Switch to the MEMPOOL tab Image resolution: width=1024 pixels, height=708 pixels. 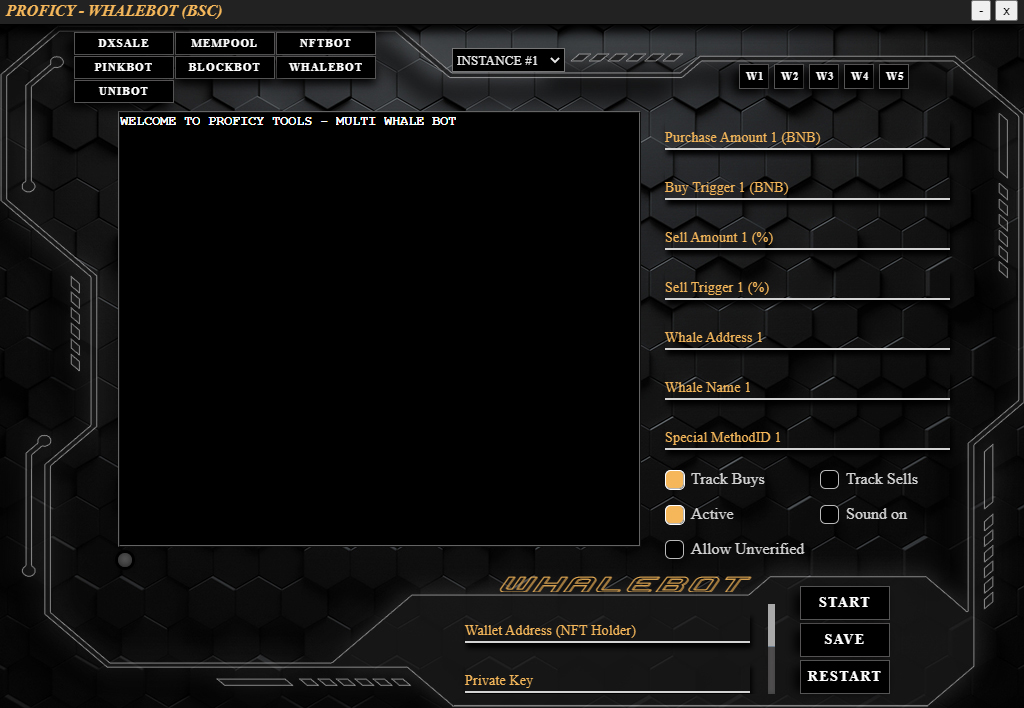coord(224,43)
